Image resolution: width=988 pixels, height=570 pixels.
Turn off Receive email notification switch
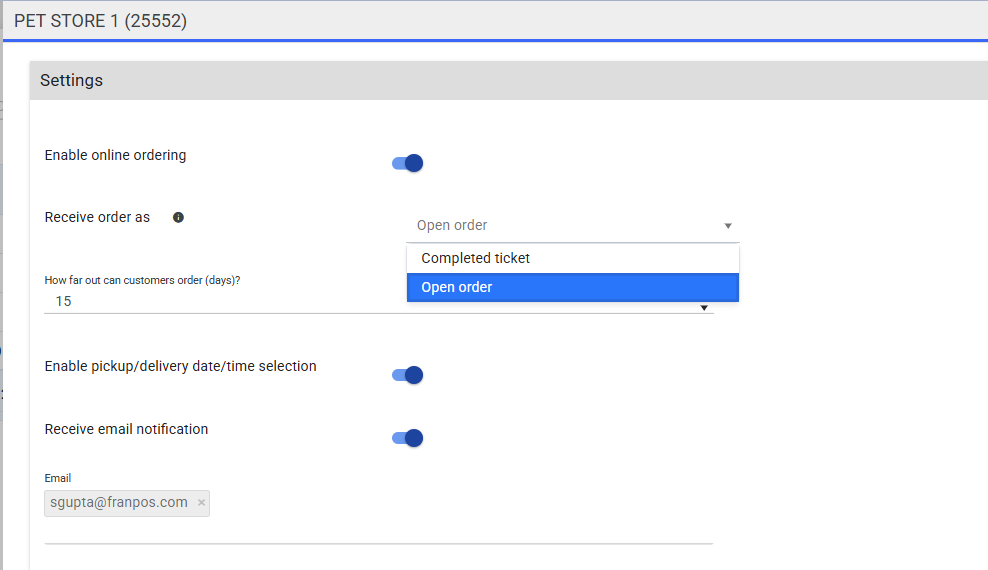coord(408,437)
